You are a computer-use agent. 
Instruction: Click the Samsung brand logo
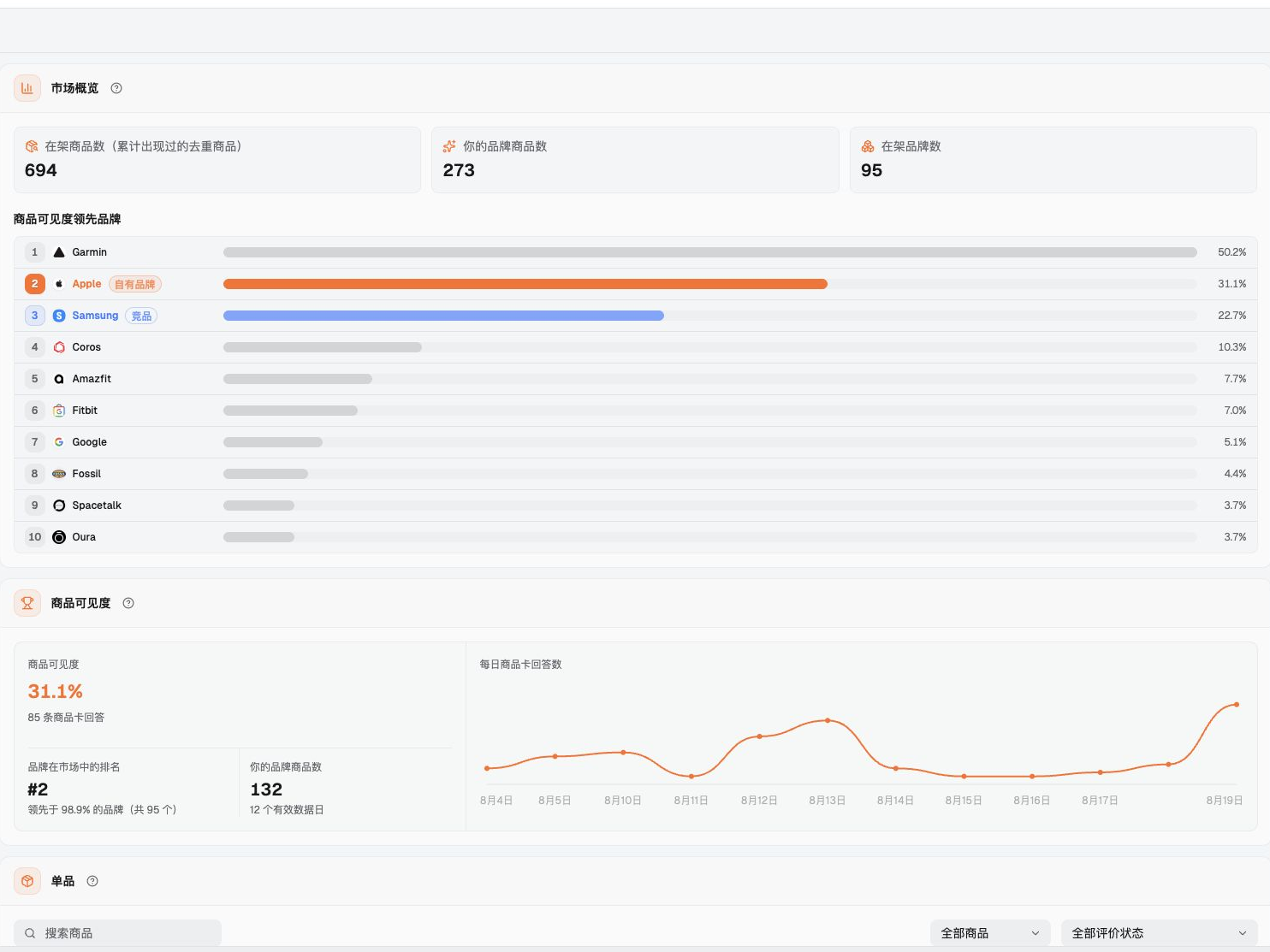point(59,316)
